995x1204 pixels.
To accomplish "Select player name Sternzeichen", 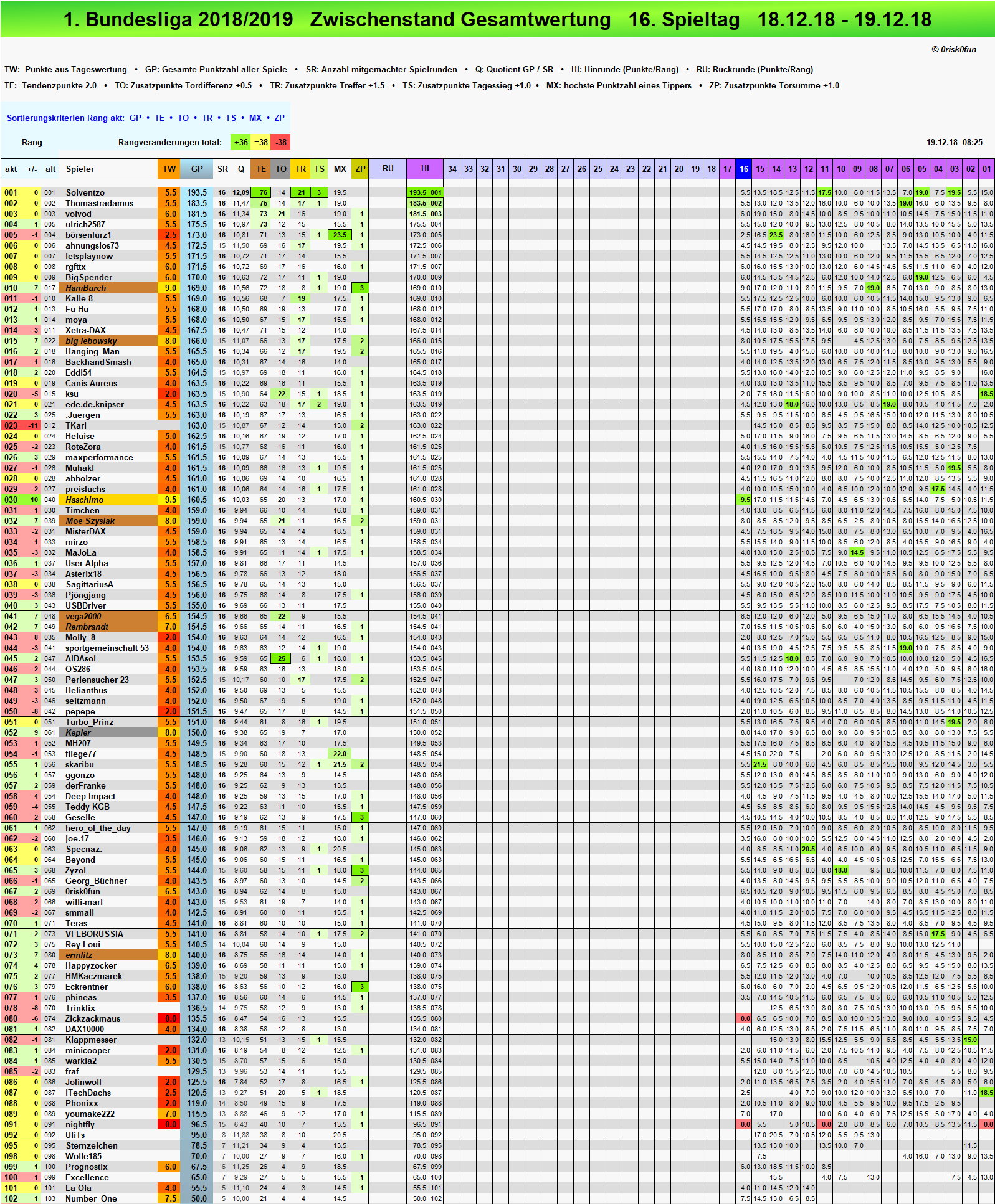I will coord(92,1145).
